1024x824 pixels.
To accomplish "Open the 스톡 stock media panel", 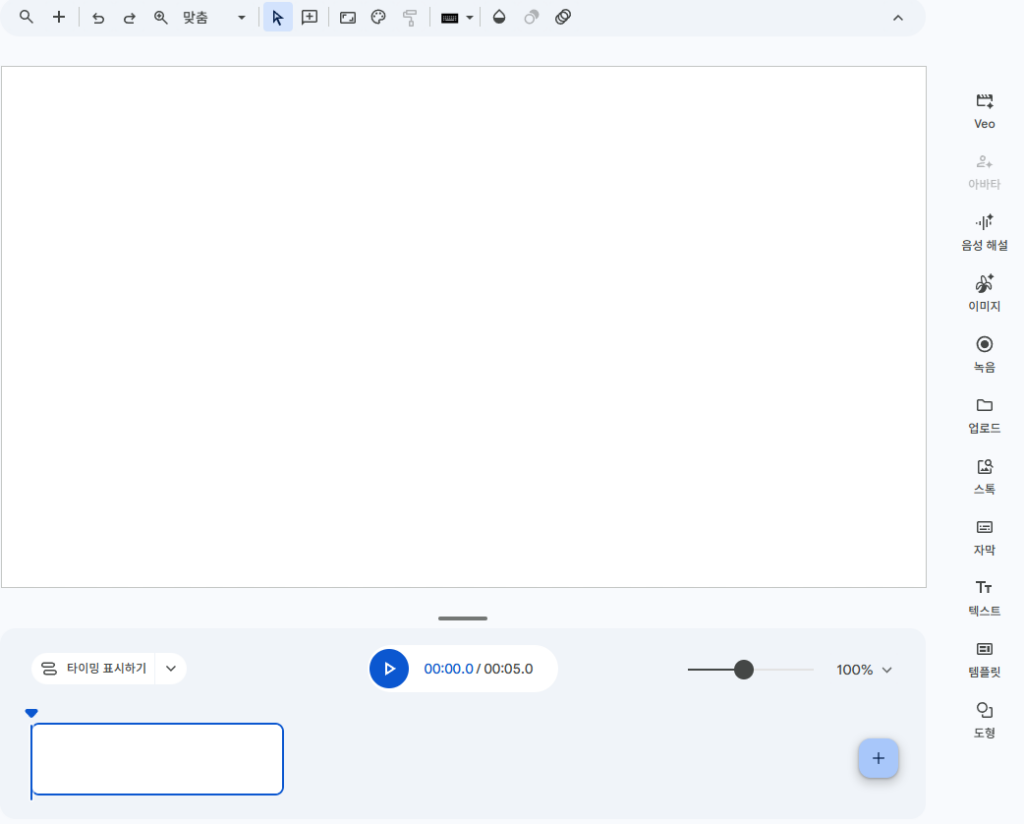I will (x=984, y=476).
